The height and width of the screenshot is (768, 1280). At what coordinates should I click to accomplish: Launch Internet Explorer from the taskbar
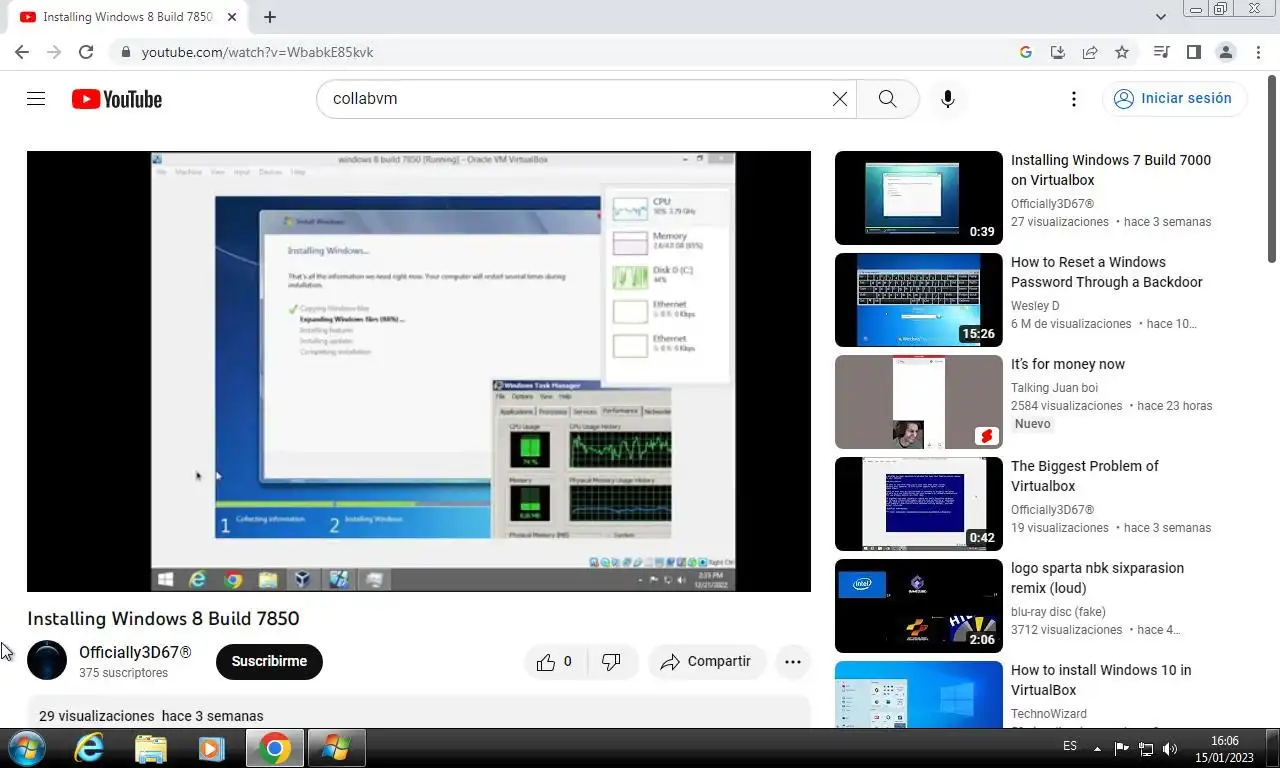pos(89,748)
